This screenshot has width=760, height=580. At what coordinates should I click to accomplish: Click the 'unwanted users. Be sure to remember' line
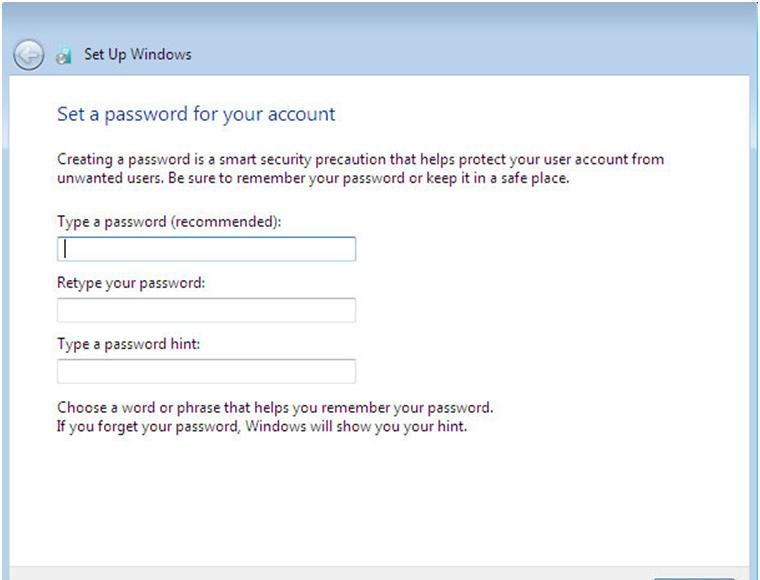point(313,178)
